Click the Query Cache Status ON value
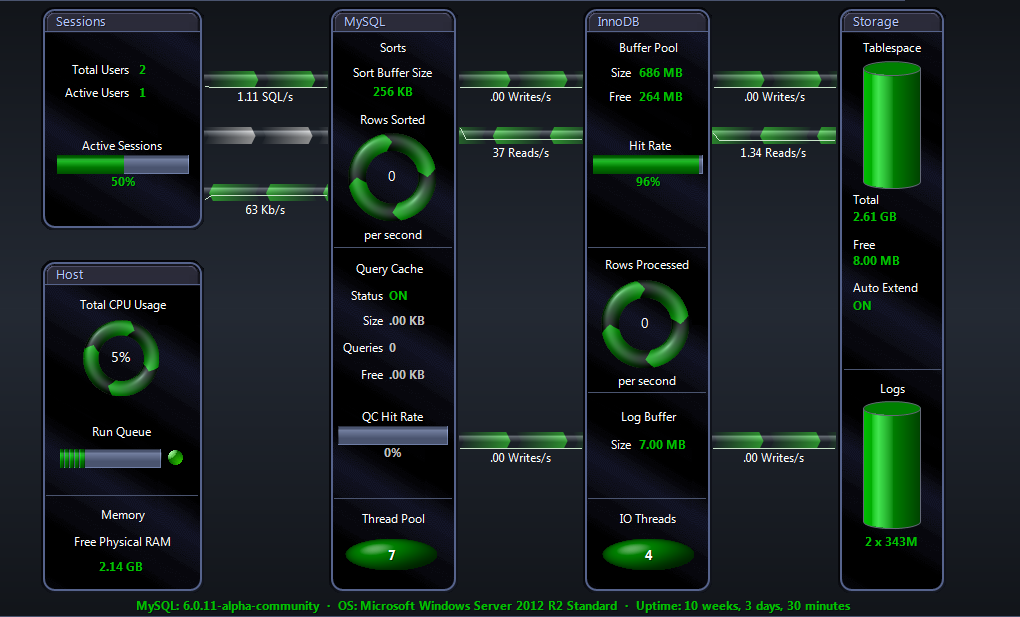This screenshot has height=617, width=1020. pyautogui.click(x=398, y=296)
